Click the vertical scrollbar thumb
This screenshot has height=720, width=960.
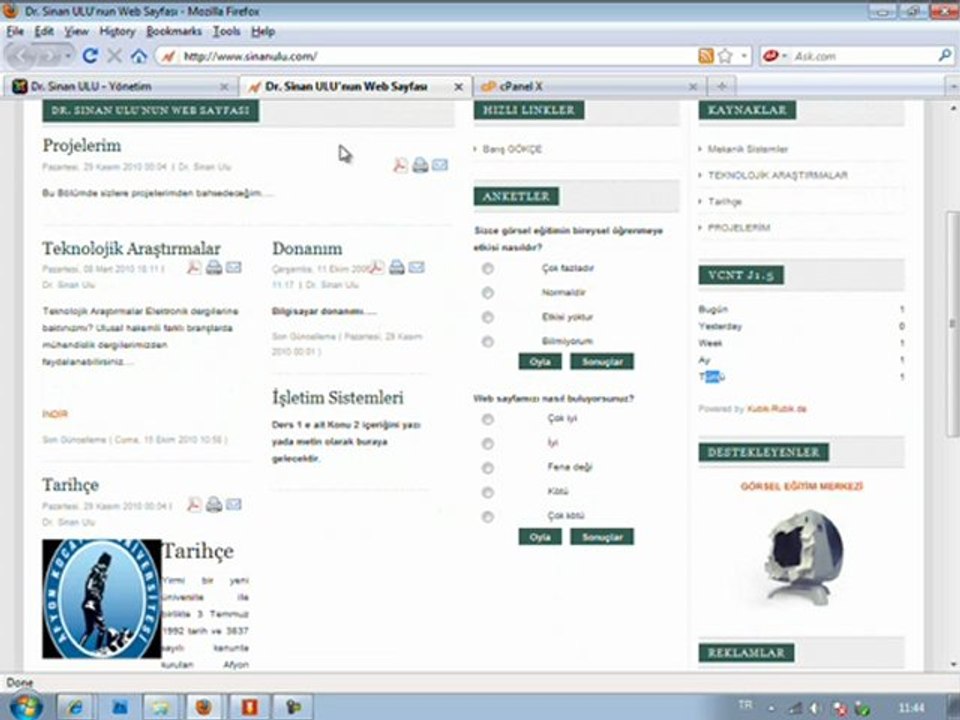(x=953, y=324)
